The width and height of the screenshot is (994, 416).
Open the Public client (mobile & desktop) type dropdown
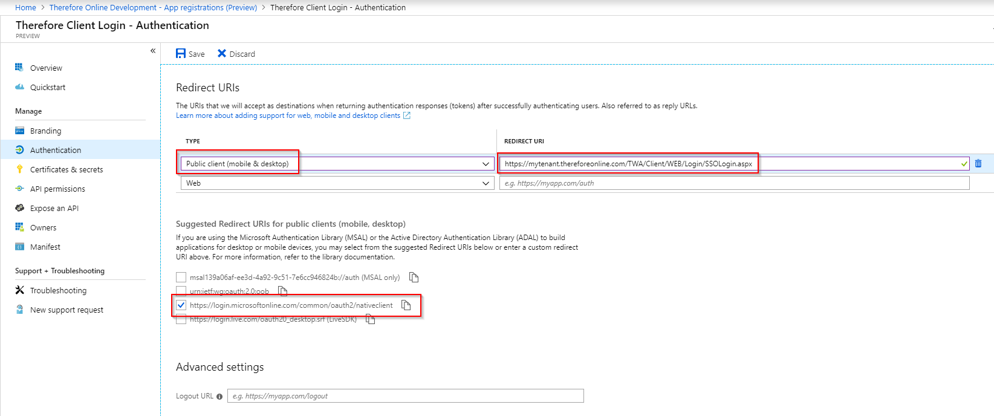pos(337,164)
